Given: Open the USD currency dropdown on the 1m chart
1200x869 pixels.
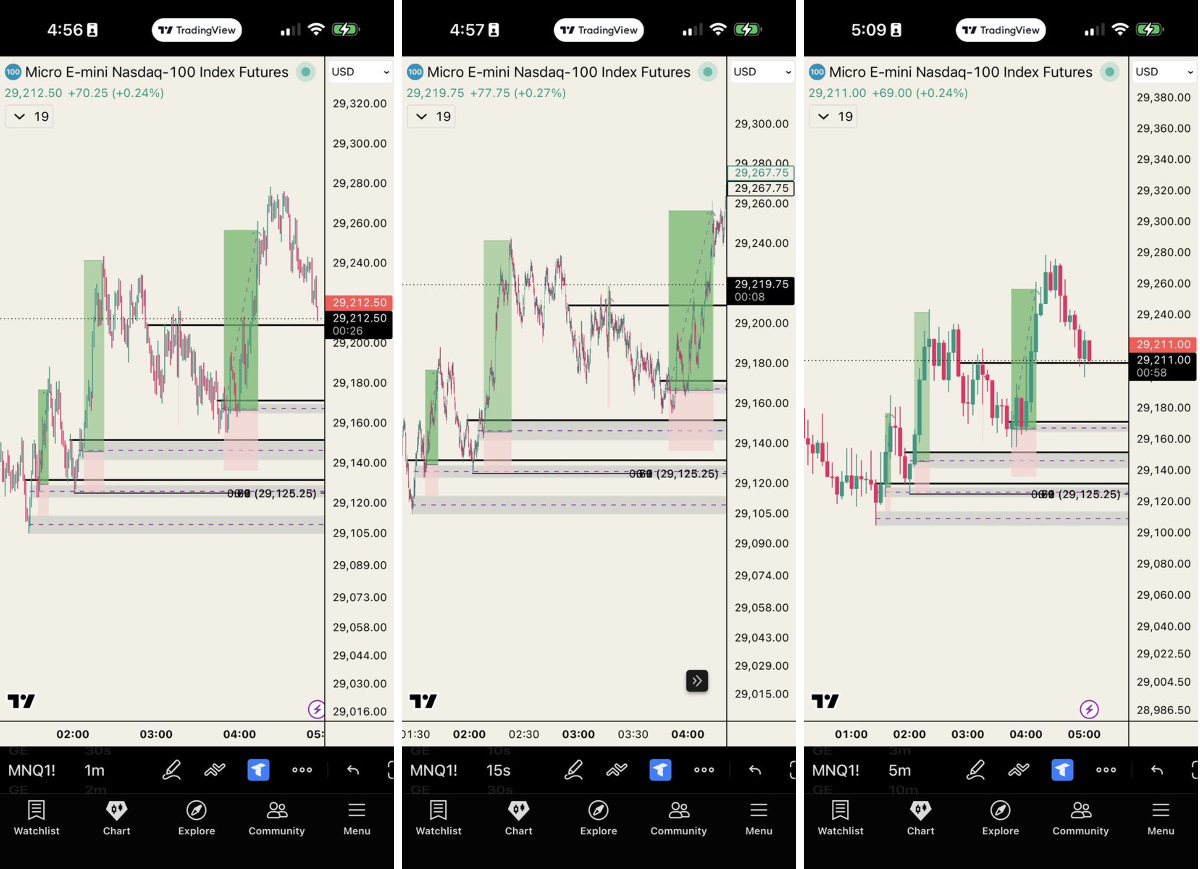Looking at the screenshot, I should pos(360,72).
